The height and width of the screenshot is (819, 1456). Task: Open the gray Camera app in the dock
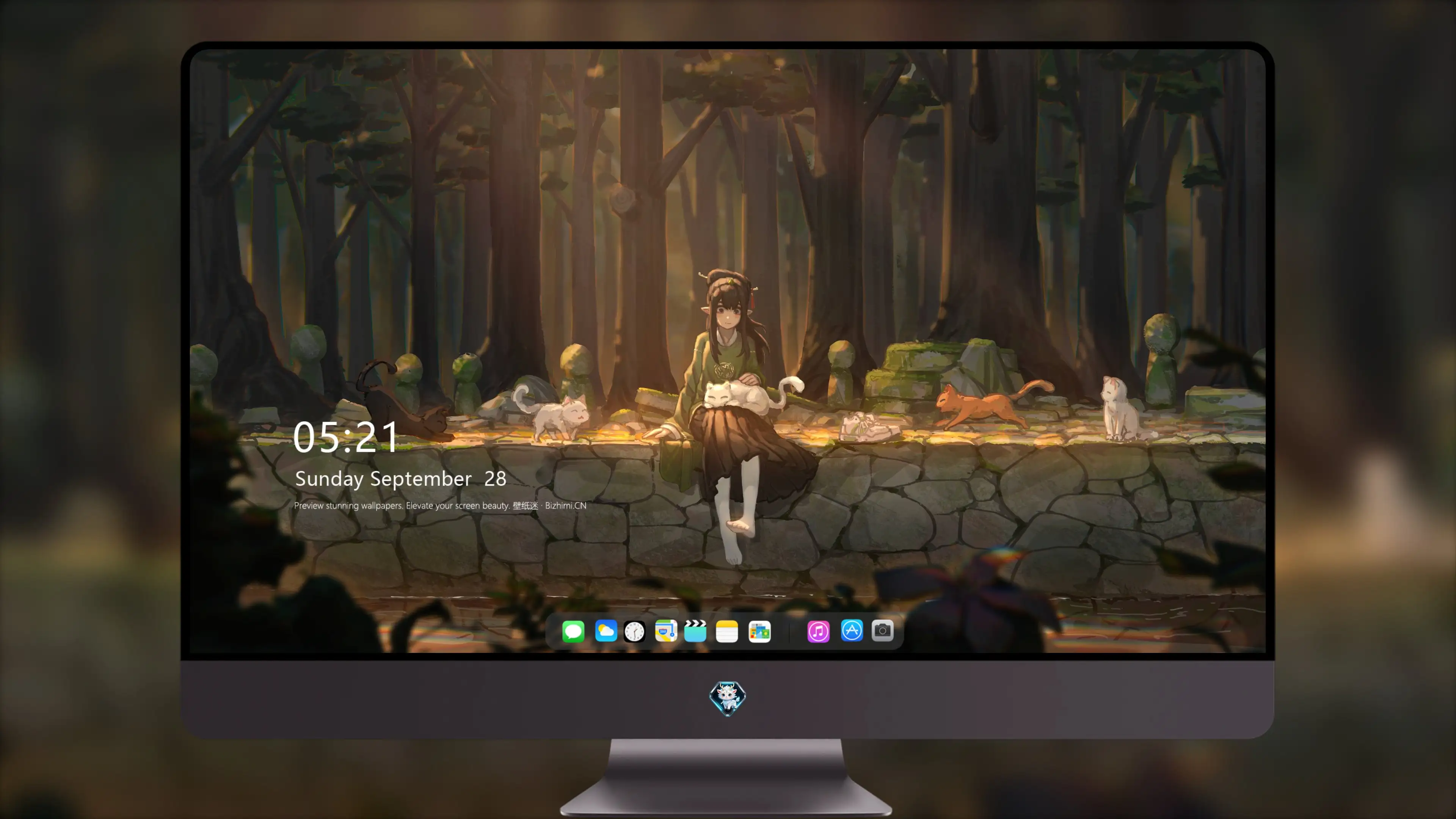point(882,630)
